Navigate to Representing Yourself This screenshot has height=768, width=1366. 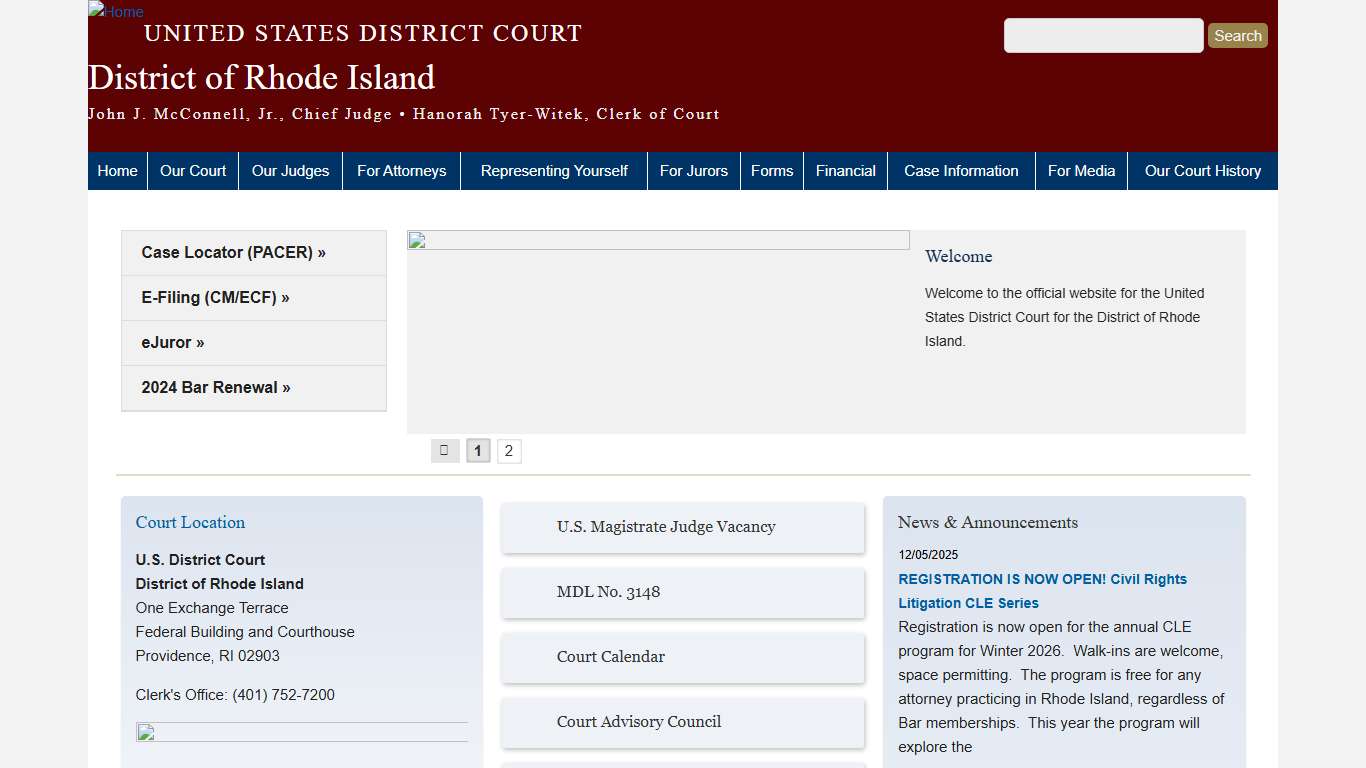[x=553, y=170]
